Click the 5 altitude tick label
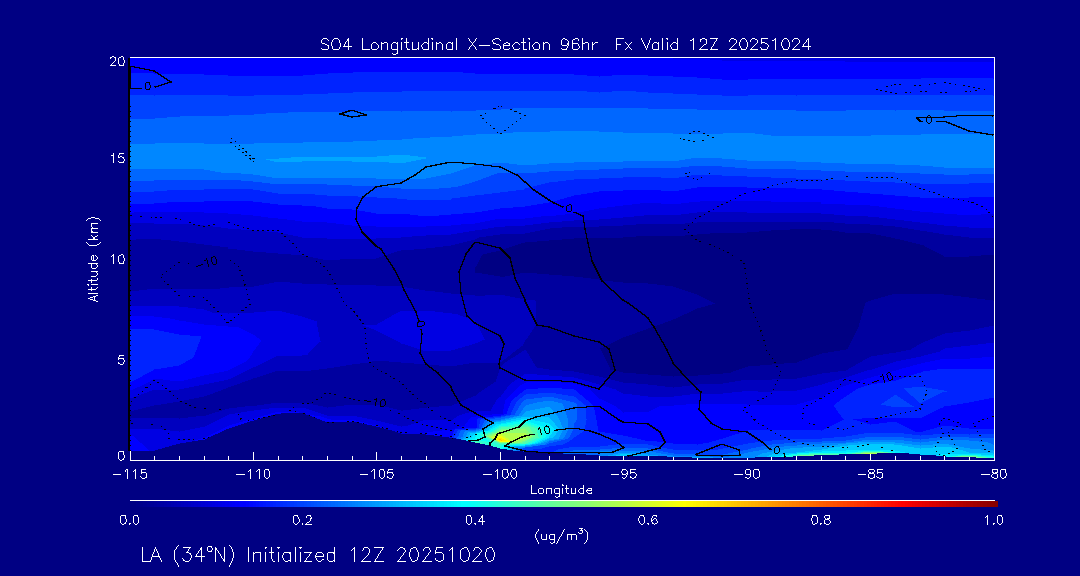Viewport: 1080px width, 576px height. click(x=121, y=360)
